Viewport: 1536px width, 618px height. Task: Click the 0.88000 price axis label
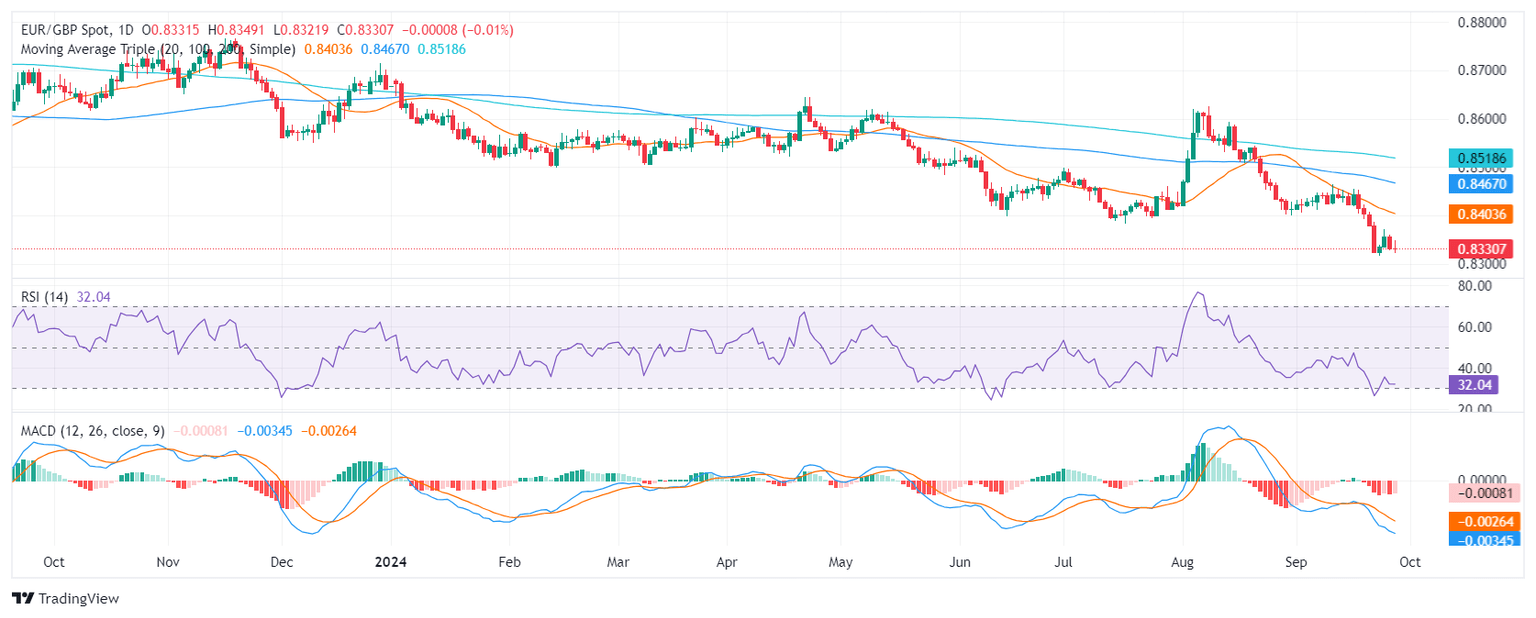1484,22
